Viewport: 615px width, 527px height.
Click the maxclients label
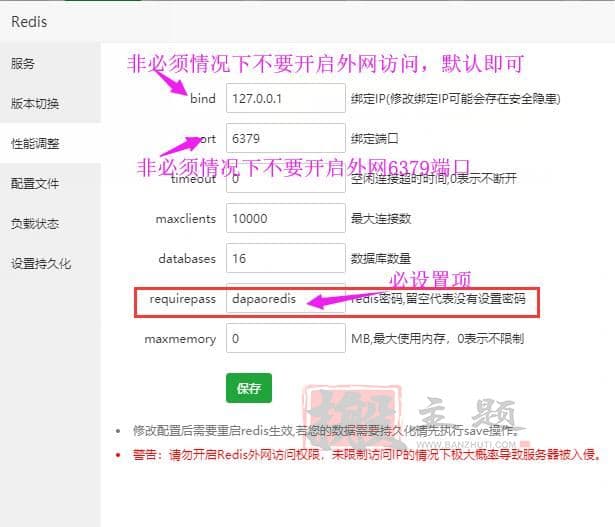coord(186,219)
